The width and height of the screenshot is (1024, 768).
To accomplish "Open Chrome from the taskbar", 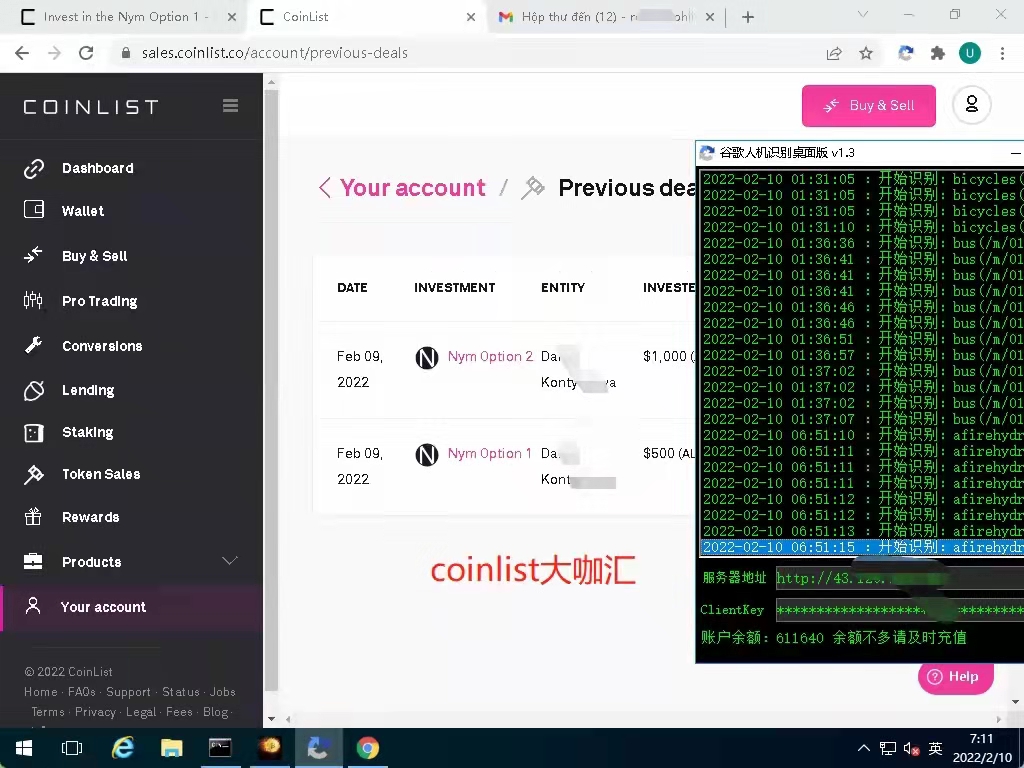I will coord(368,748).
